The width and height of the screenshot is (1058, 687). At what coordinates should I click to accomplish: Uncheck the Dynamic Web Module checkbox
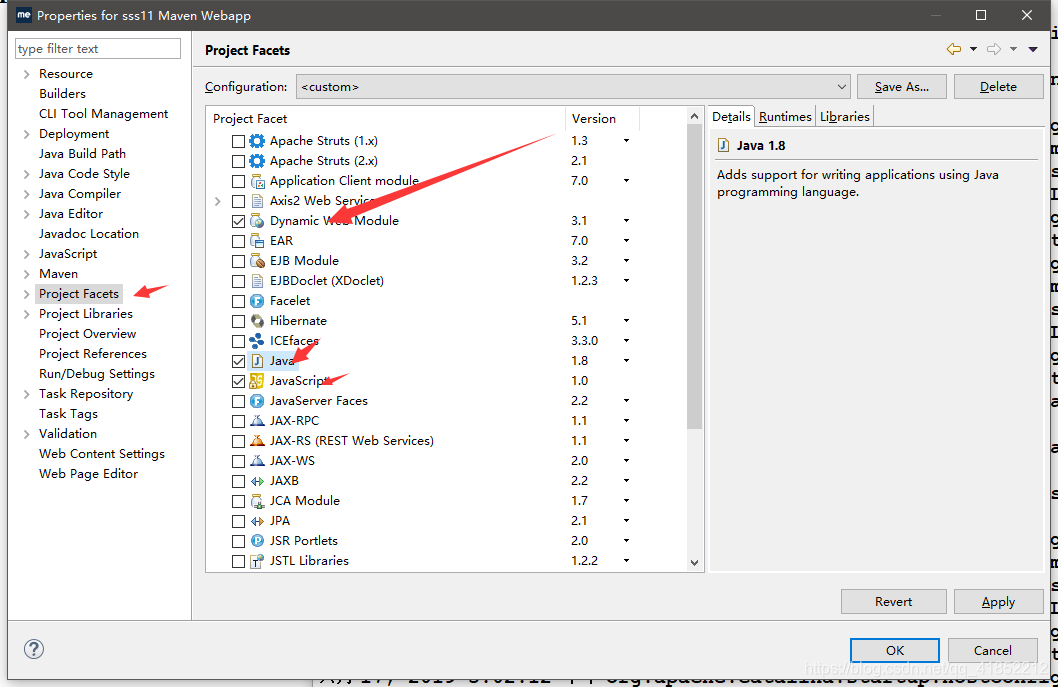(x=238, y=221)
